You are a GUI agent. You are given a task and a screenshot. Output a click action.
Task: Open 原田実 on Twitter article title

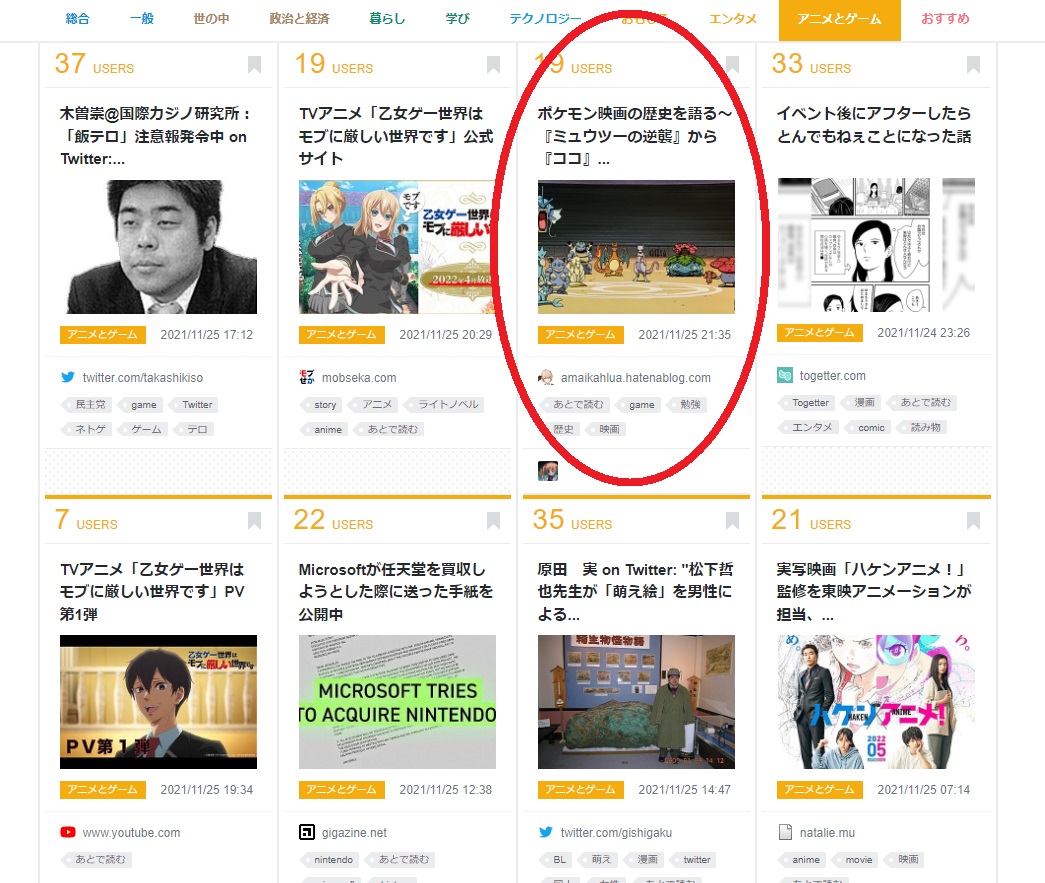(634, 592)
